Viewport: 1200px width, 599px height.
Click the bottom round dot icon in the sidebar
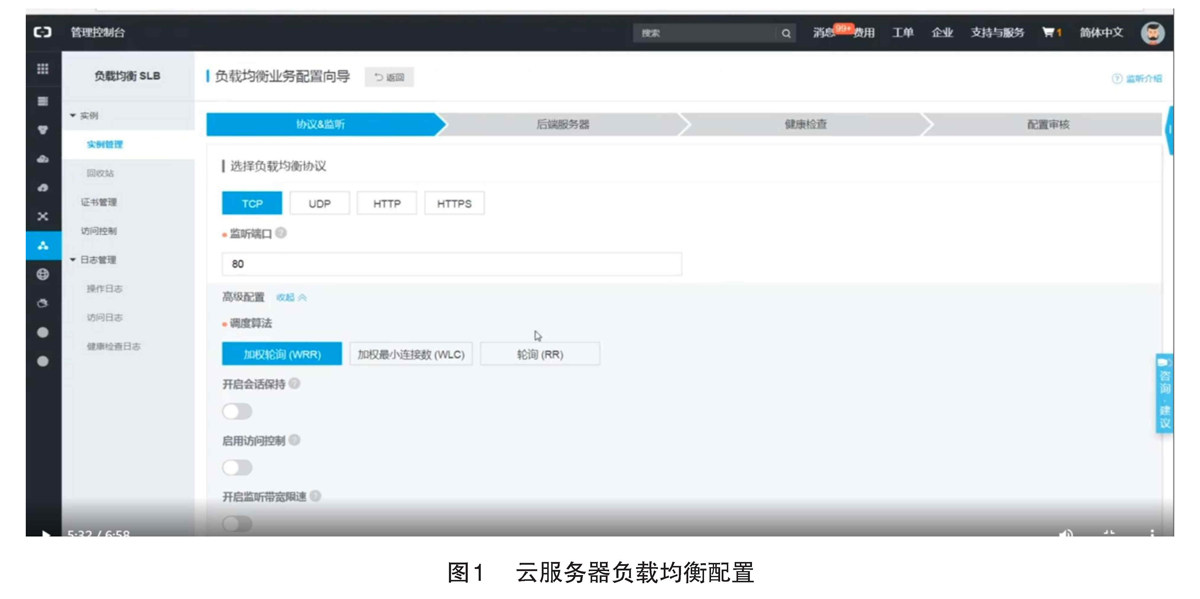tap(42, 361)
